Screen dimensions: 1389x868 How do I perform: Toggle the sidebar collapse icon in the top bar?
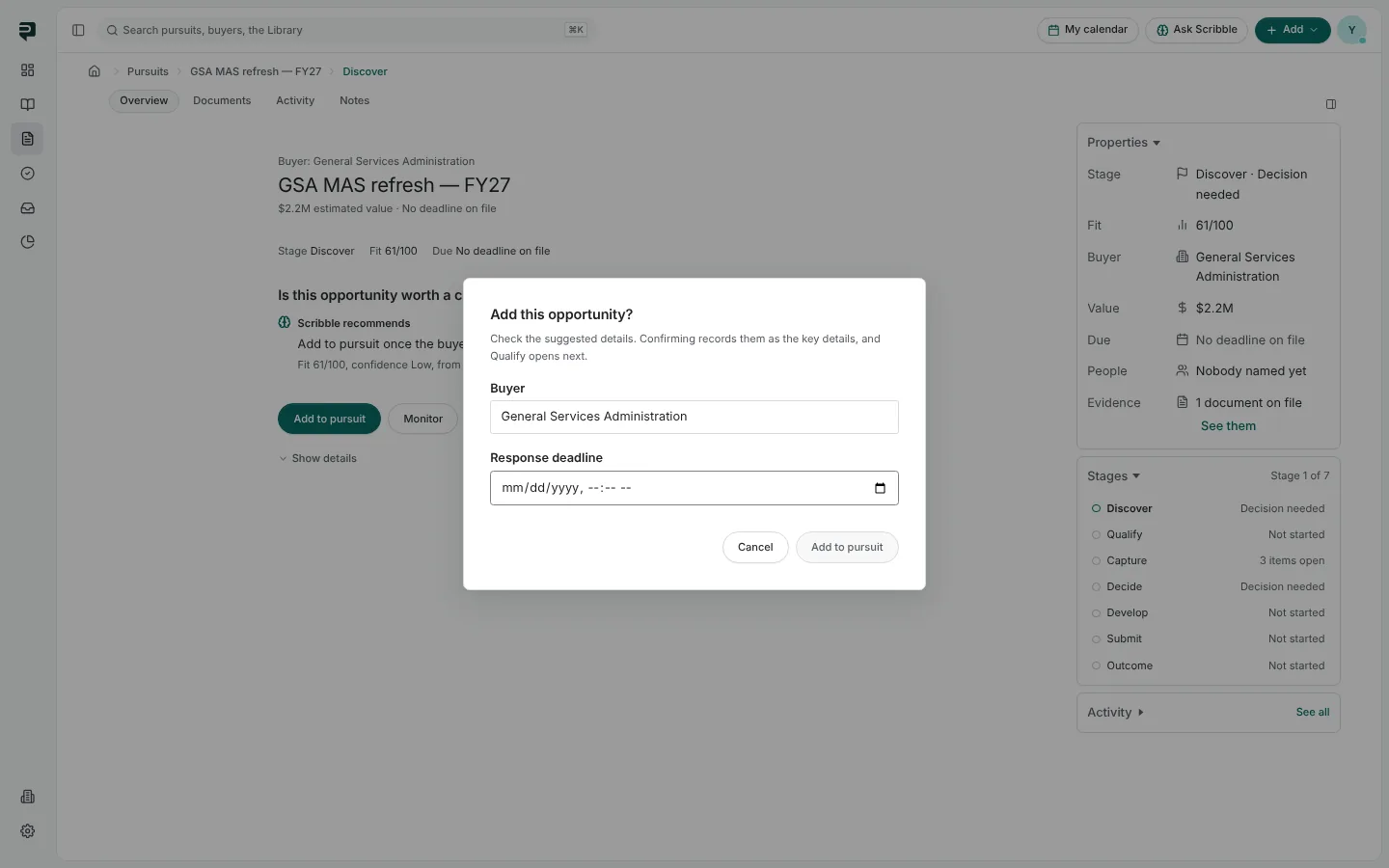78,30
